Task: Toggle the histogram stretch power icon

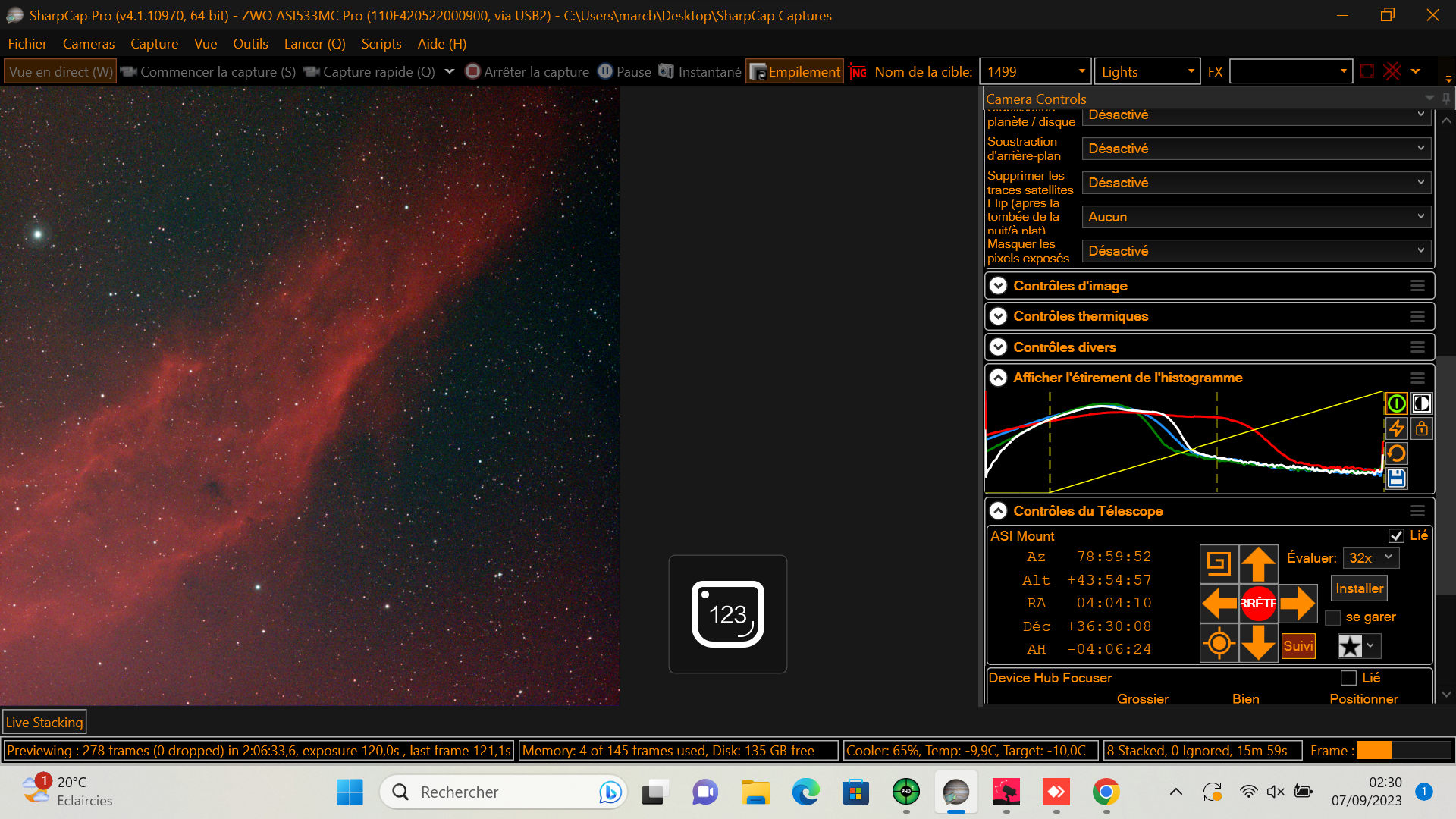Action: coord(1396,403)
